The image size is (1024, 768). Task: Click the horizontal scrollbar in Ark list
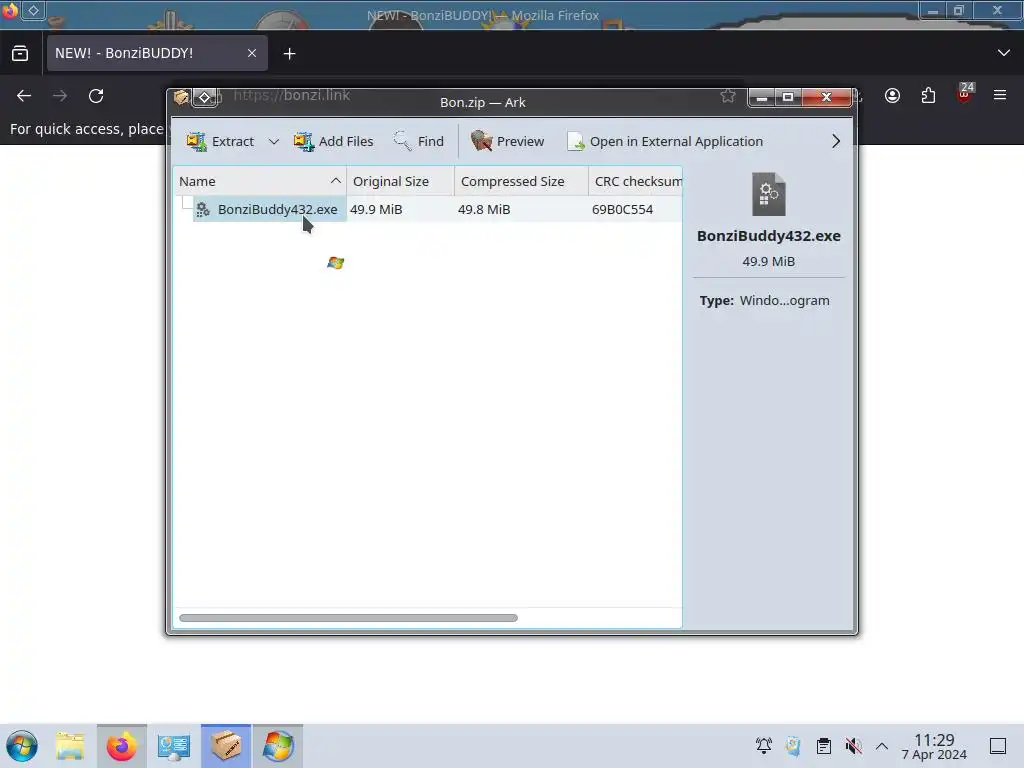pos(348,618)
